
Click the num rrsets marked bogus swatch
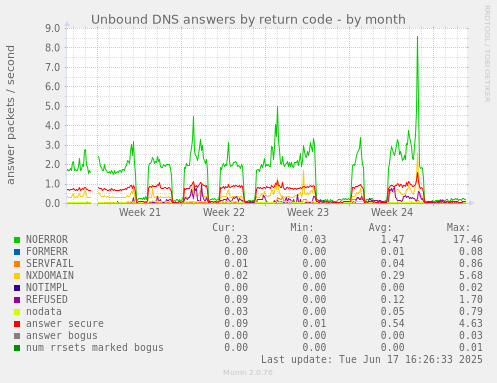click(17, 348)
